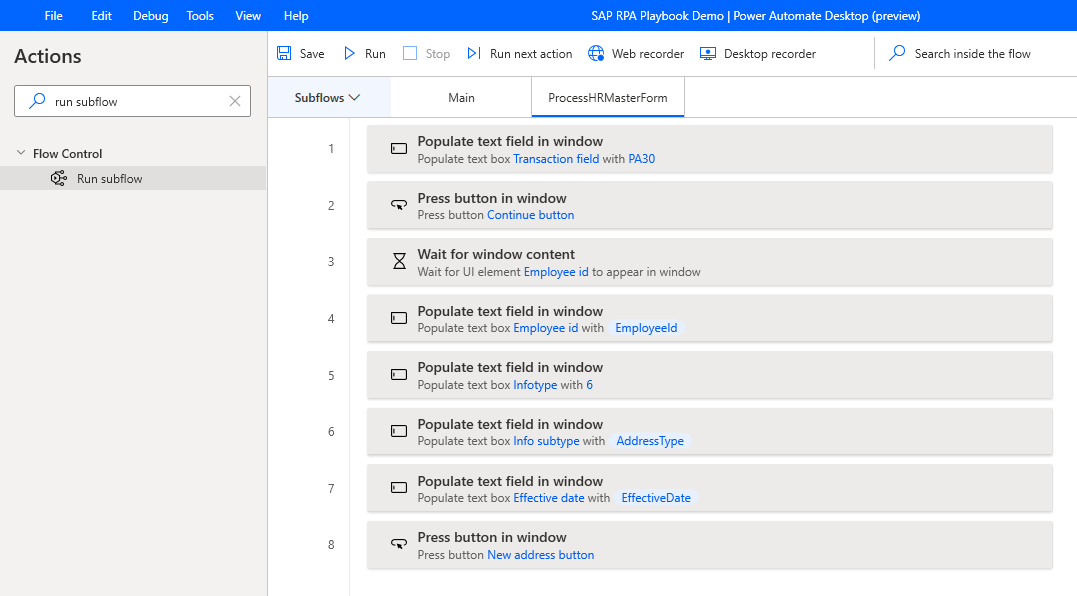This screenshot has height=596, width=1077.
Task: Click New address button link in step 8
Action: point(541,555)
